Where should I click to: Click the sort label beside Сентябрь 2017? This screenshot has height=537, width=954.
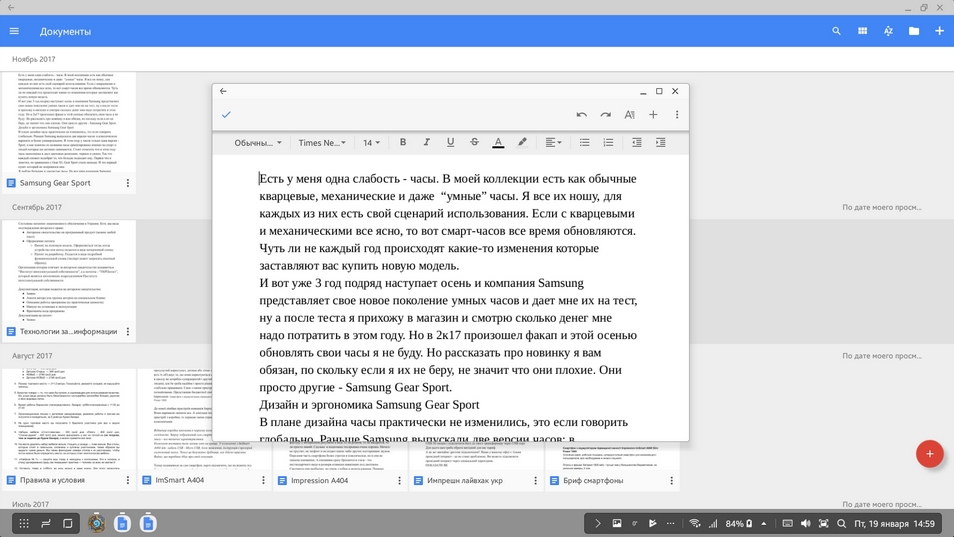pos(882,207)
